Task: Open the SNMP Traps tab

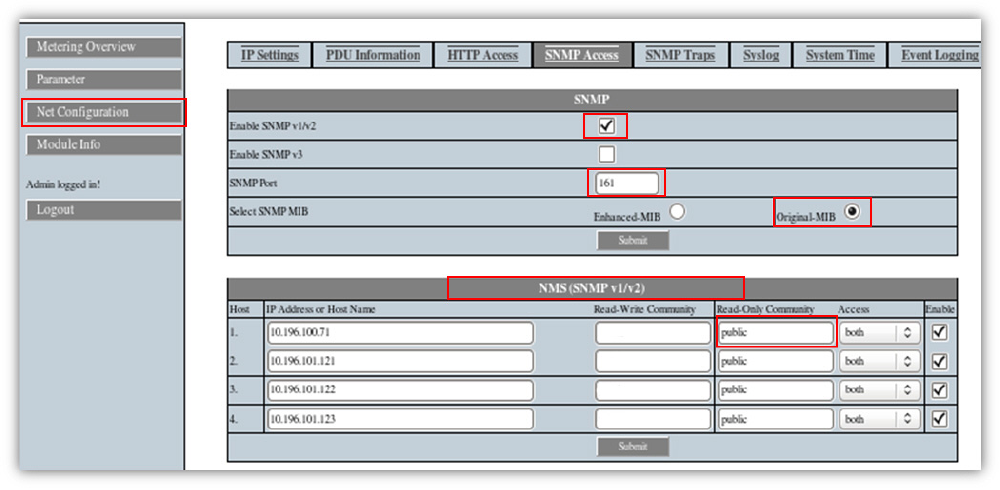Action: (680, 56)
